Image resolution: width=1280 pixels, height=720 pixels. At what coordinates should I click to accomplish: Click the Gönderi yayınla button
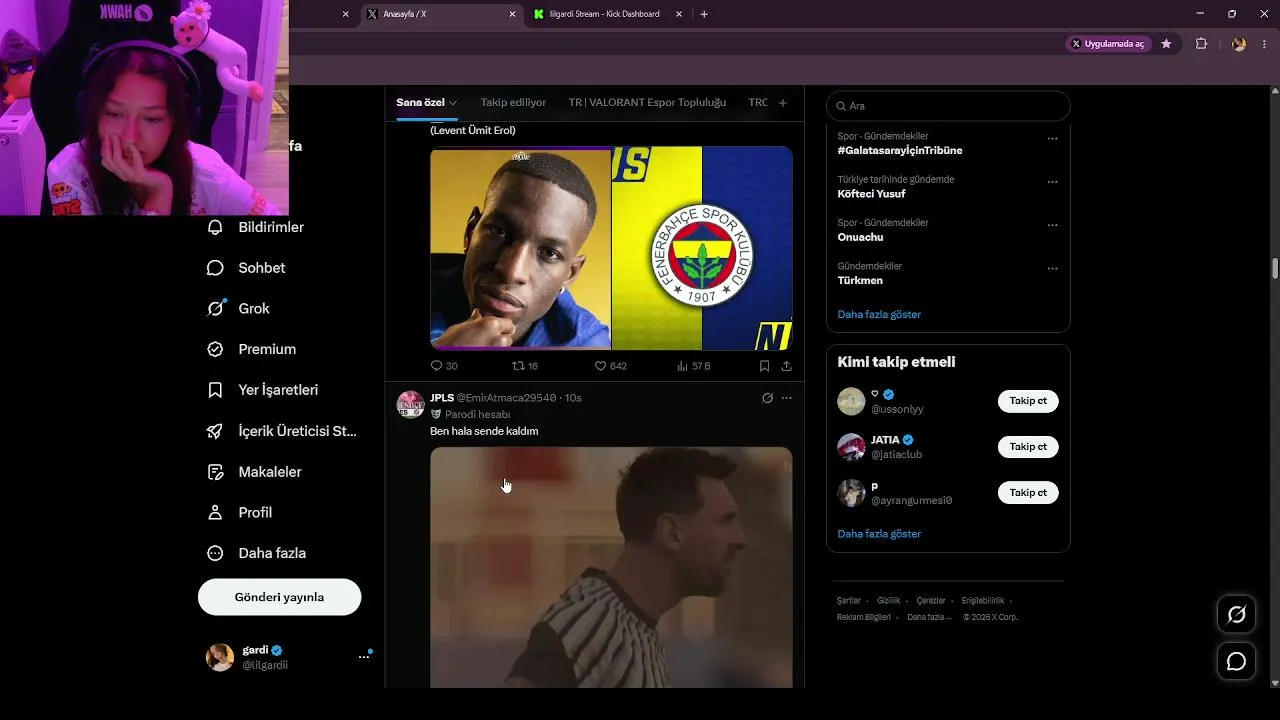point(279,597)
